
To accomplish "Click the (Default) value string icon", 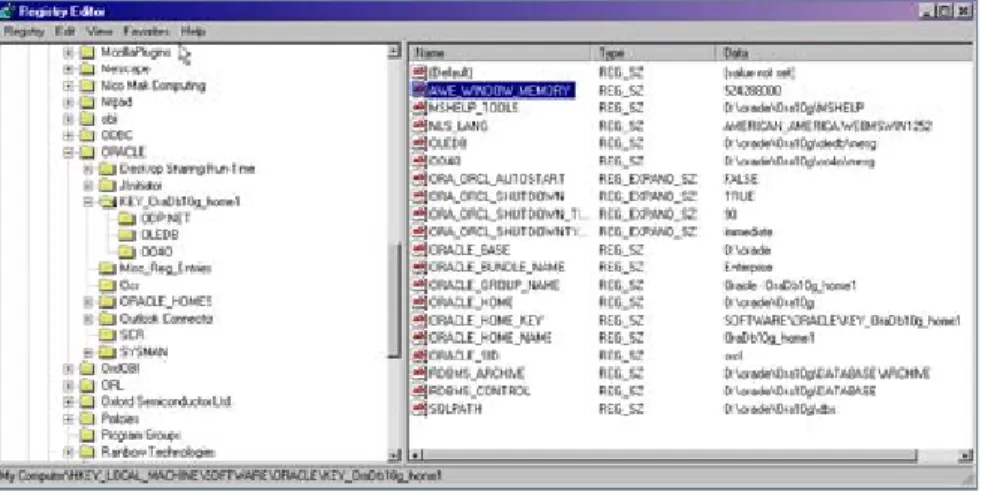I will pyautogui.click(x=419, y=73).
